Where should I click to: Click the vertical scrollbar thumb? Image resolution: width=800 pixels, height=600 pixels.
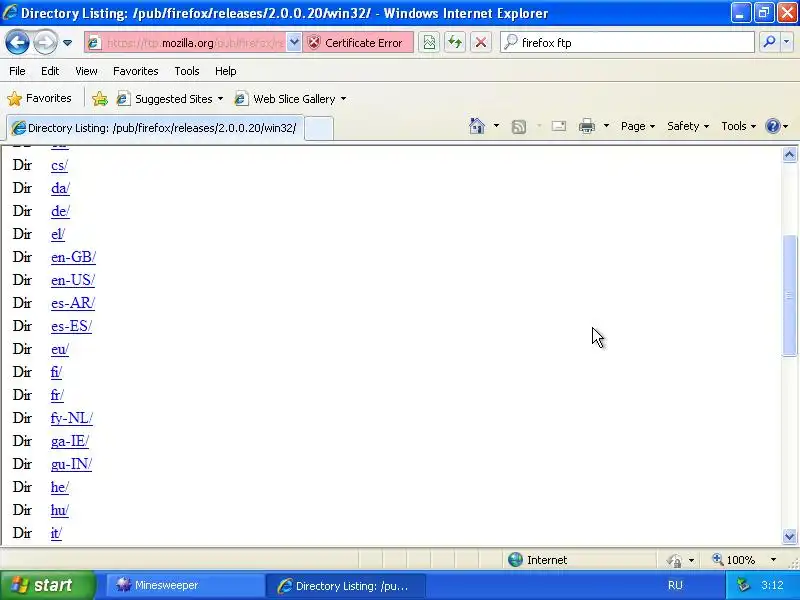(789, 295)
